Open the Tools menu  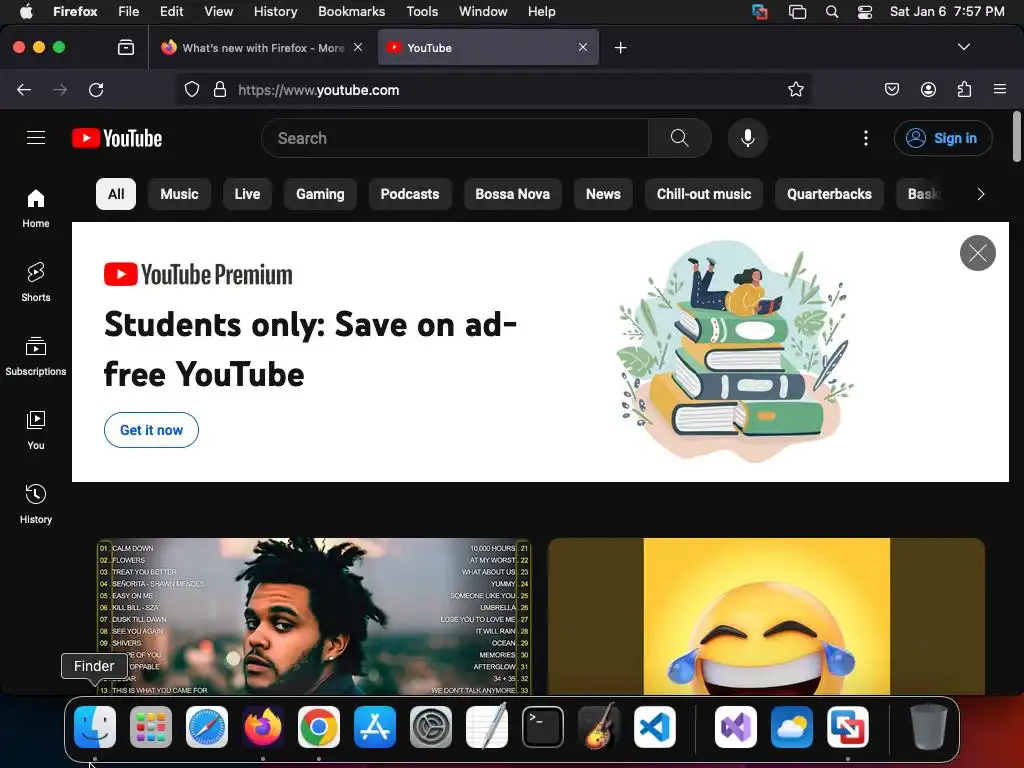coord(423,12)
